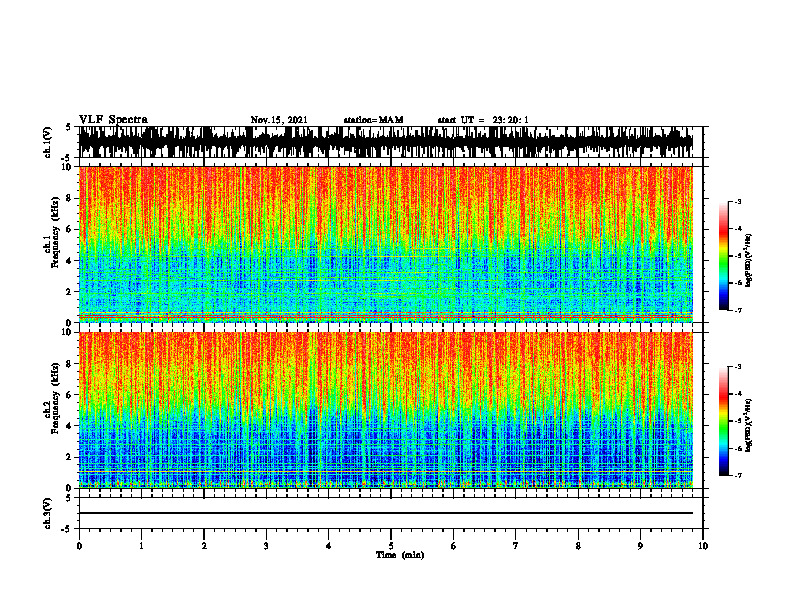
Task: Click time axis tick label "9"
Action: (x=640, y=546)
